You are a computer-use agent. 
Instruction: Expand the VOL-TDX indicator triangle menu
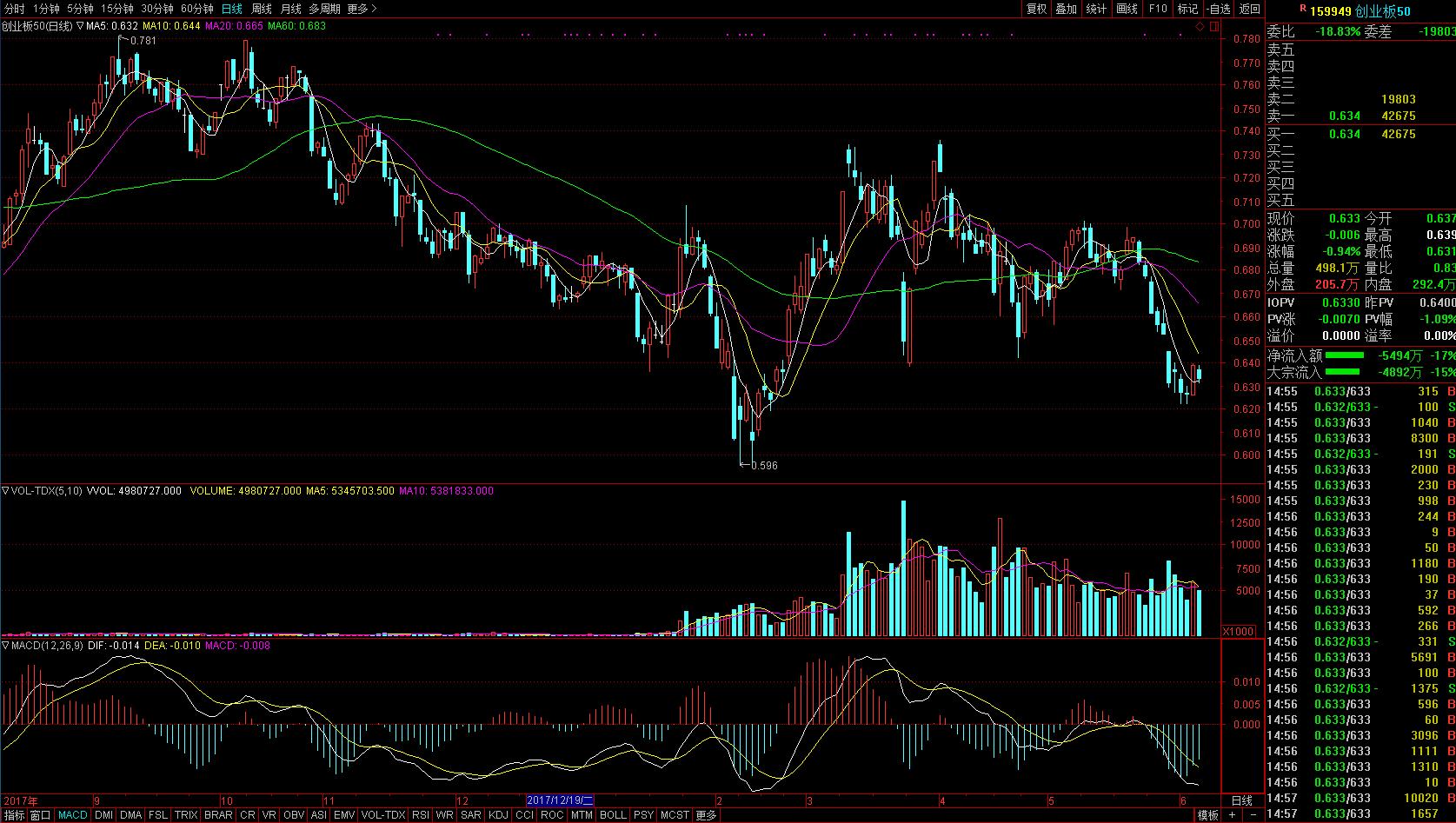pyautogui.click(x=5, y=491)
